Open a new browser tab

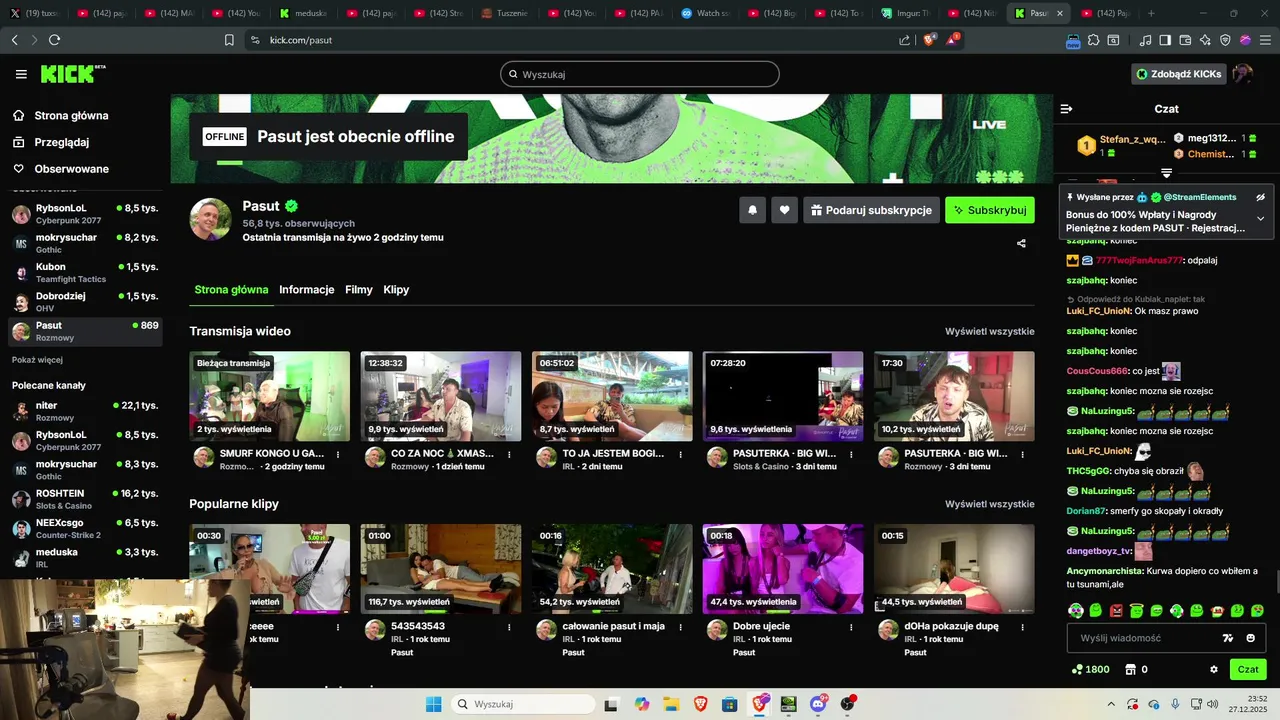1151,13
